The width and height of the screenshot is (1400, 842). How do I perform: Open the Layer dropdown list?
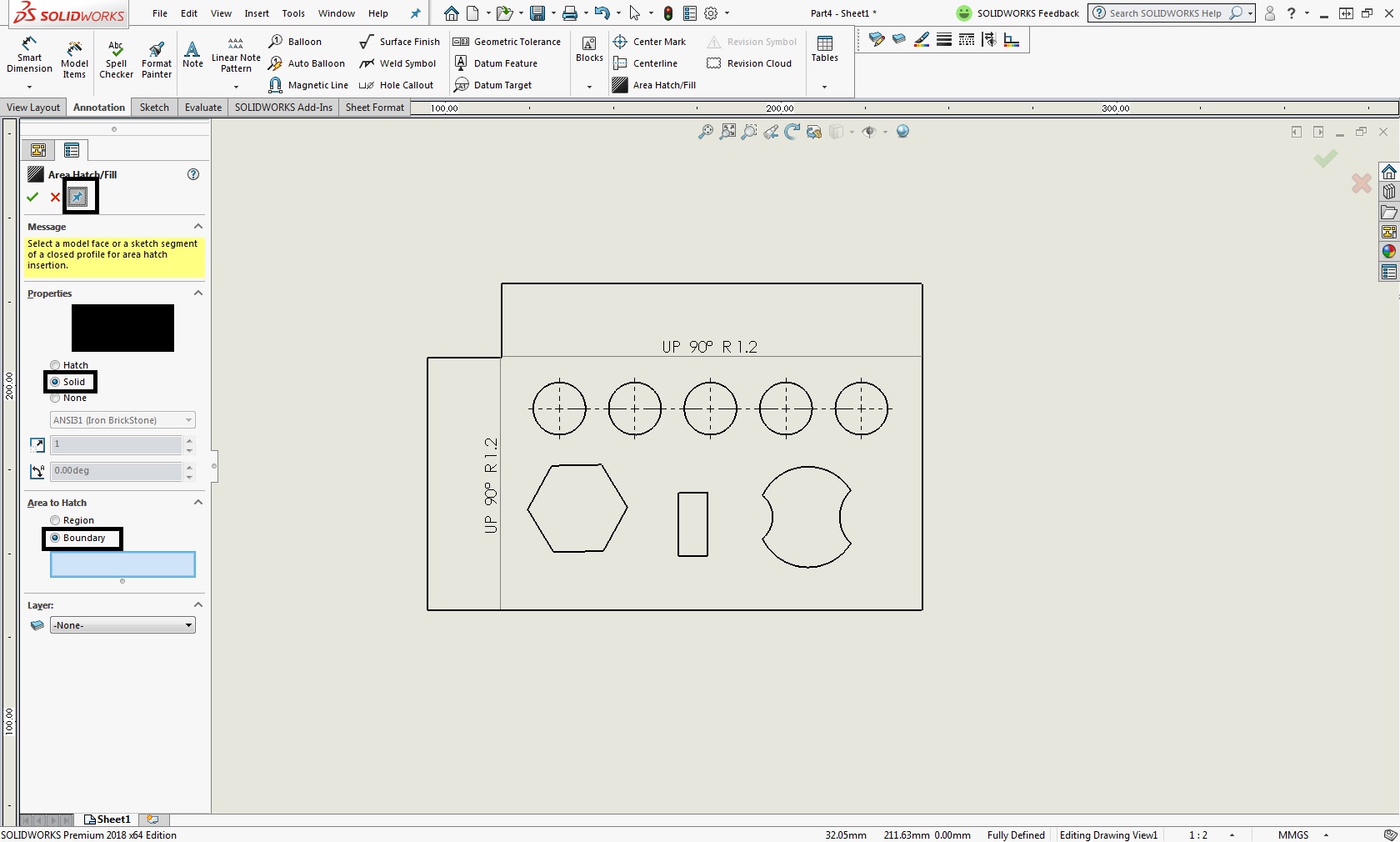122,625
